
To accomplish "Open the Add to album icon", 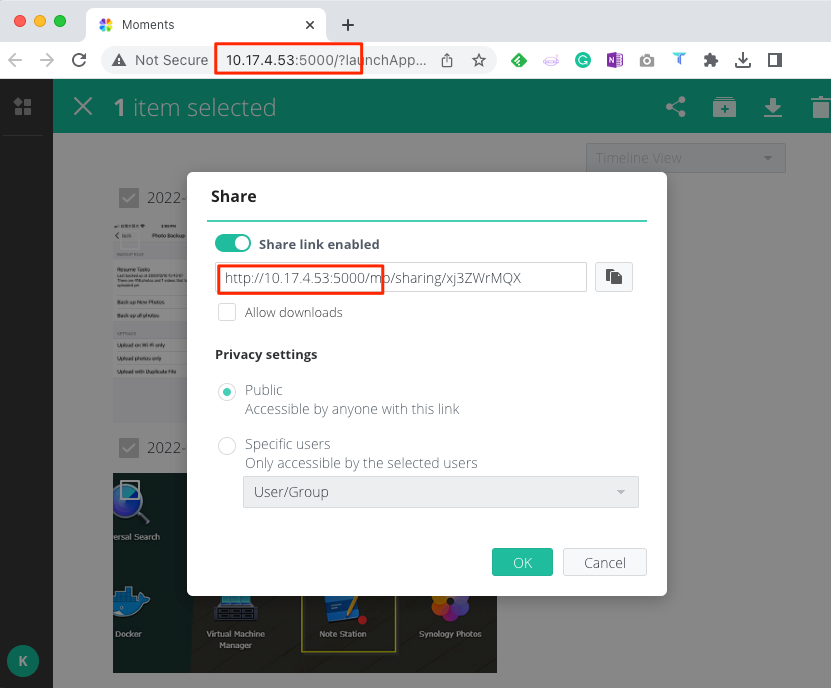I will 724,106.
